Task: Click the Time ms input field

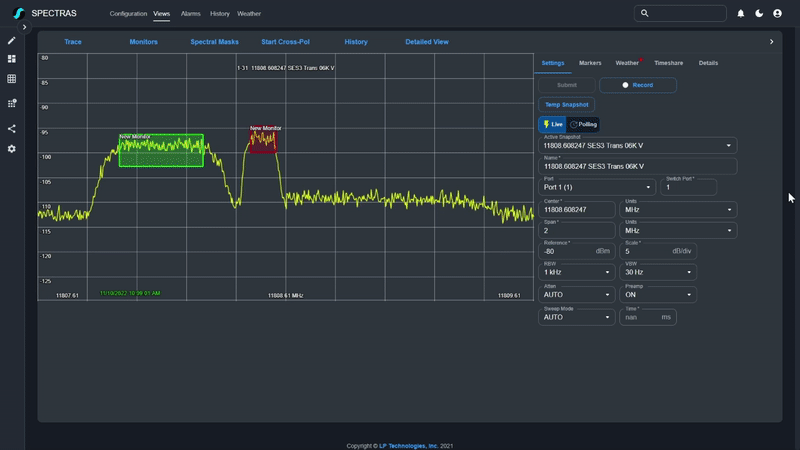Action: pyautogui.click(x=648, y=317)
